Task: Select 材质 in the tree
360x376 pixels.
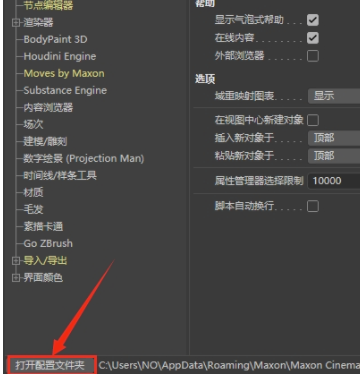Action: [33, 192]
